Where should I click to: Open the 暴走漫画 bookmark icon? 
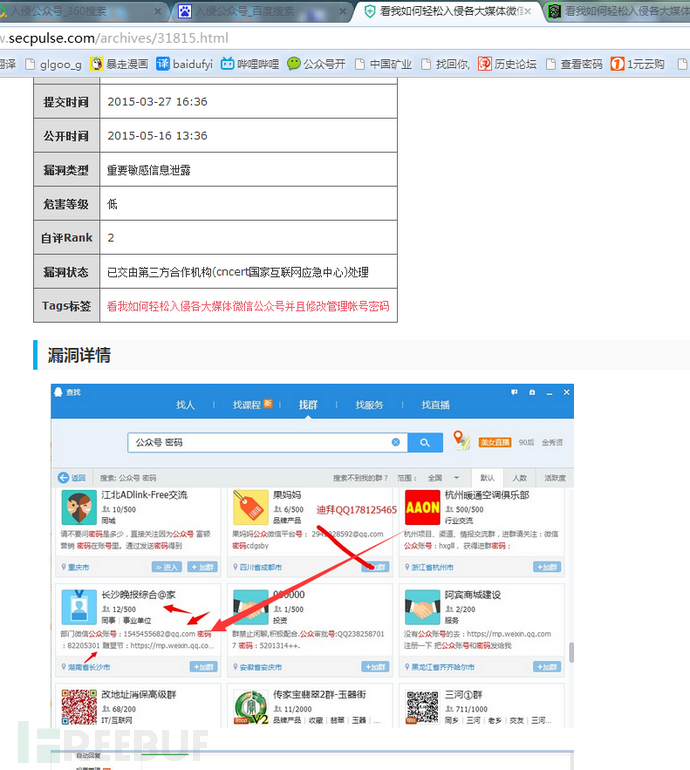pos(96,64)
